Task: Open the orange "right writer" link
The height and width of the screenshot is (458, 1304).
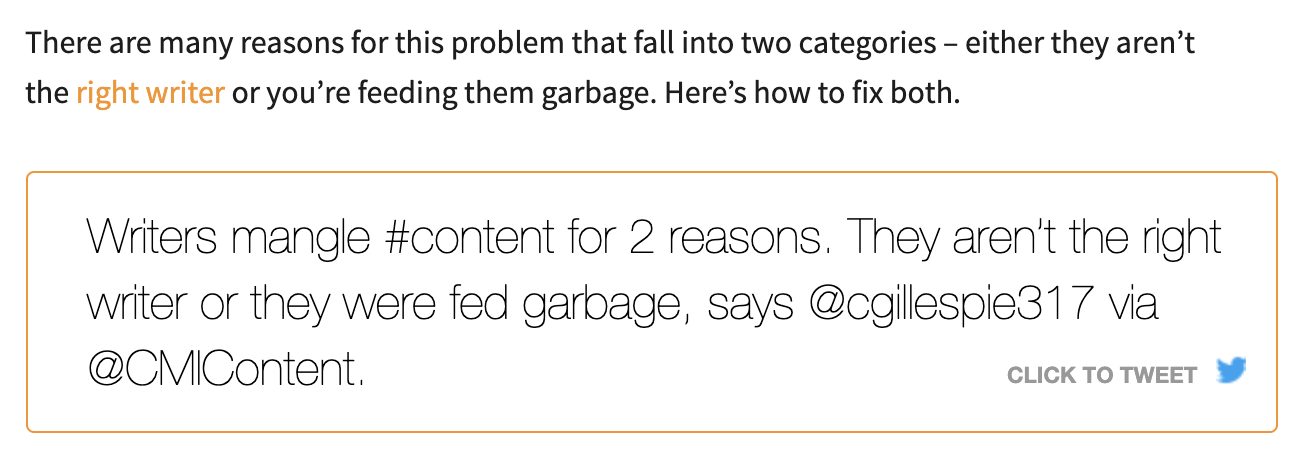Action: click(150, 93)
